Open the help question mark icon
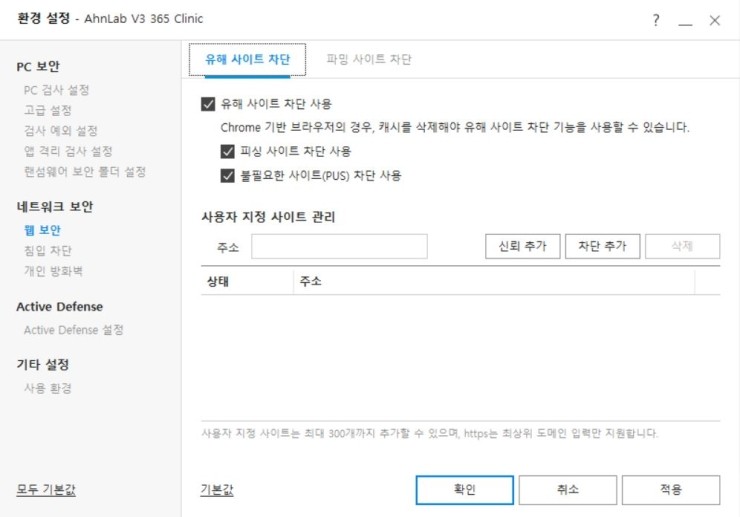The width and height of the screenshot is (740, 517). 656,20
